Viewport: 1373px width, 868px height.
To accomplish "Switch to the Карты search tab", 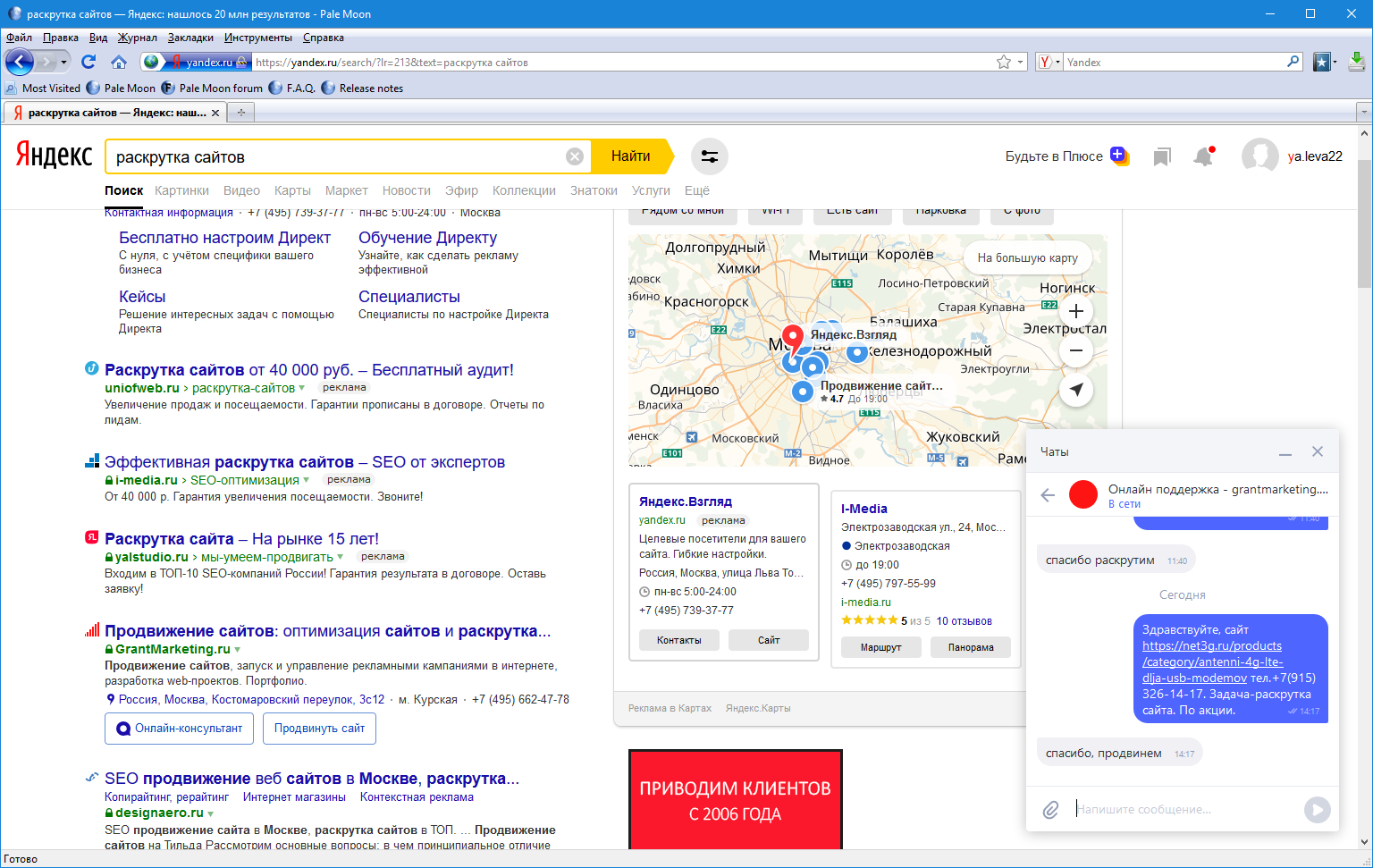I will [x=292, y=190].
